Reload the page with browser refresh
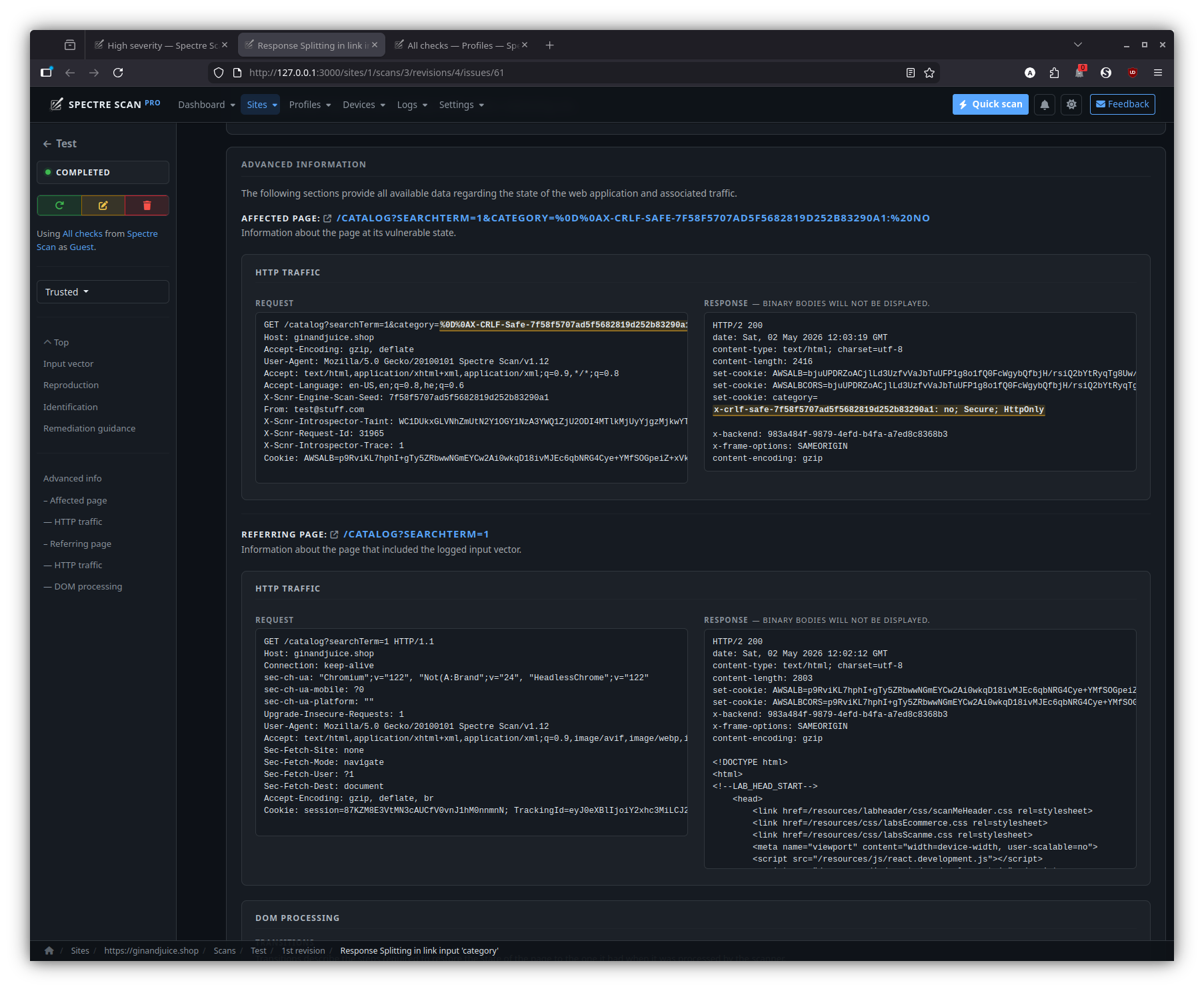This screenshot has width=1204, height=991. (x=118, y=73)
